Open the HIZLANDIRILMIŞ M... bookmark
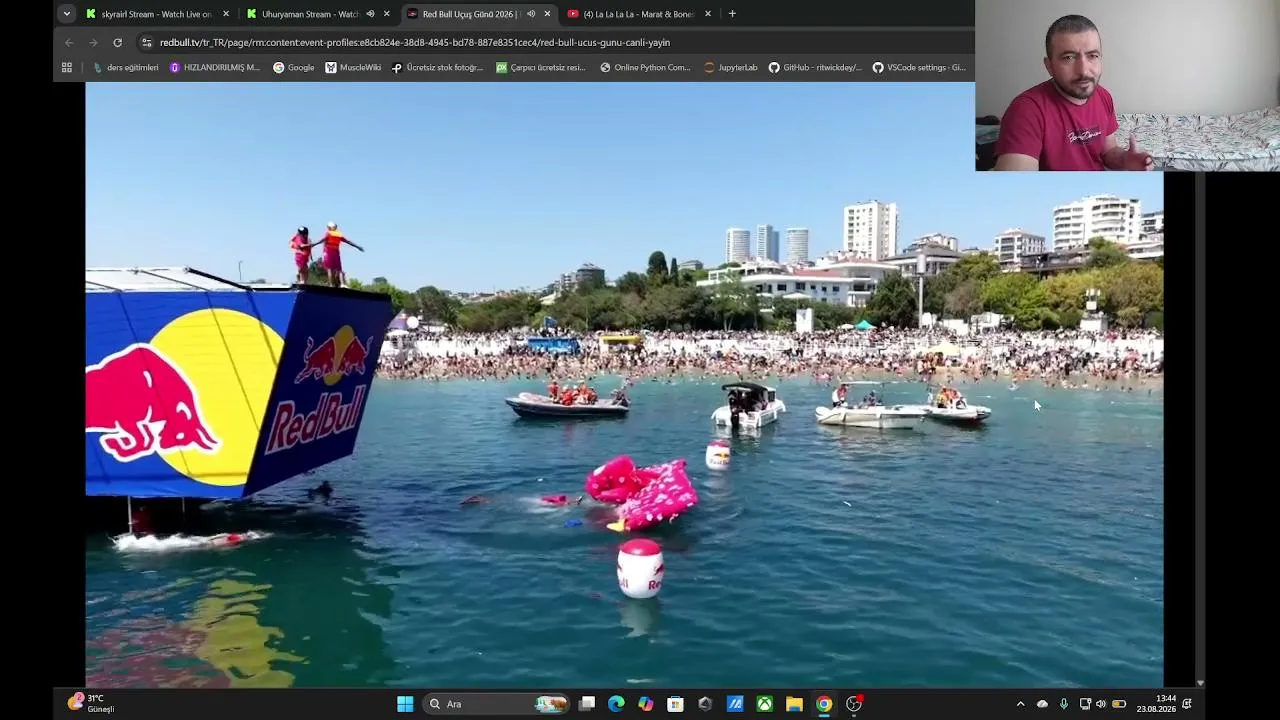Screen dimensions: 1280x720 215,68
